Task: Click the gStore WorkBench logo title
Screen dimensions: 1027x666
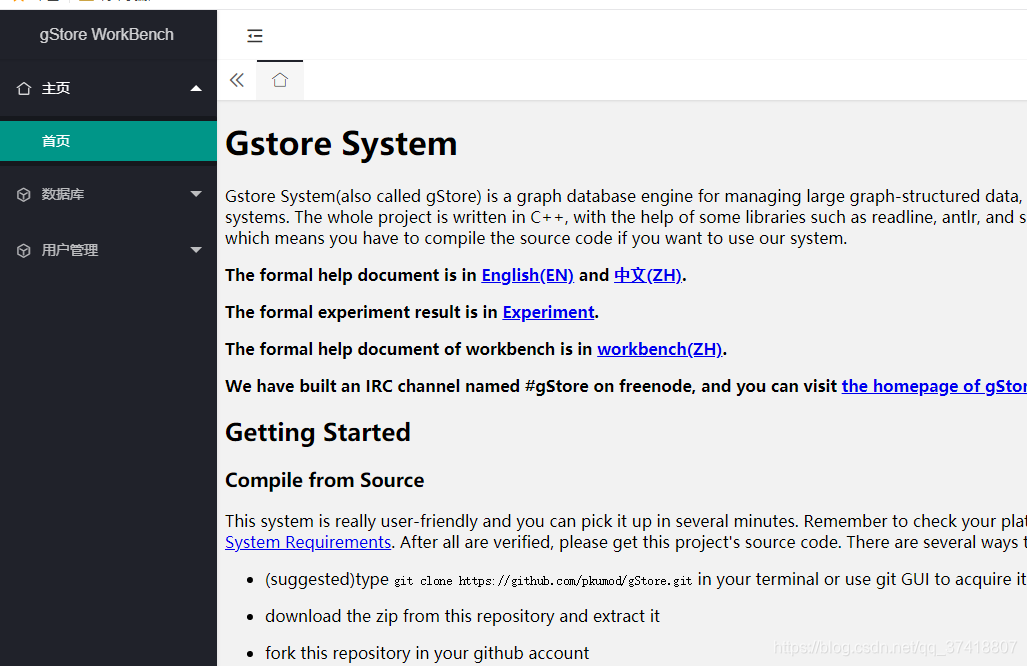Action: tap(107, 34)
